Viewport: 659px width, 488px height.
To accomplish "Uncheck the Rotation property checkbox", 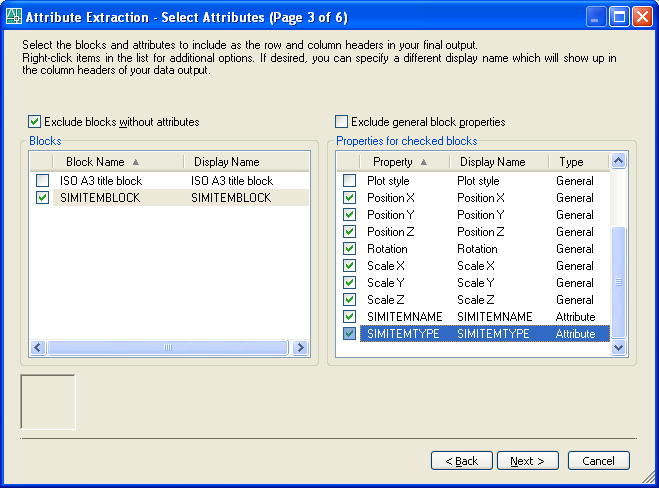I will pos(349,249).
